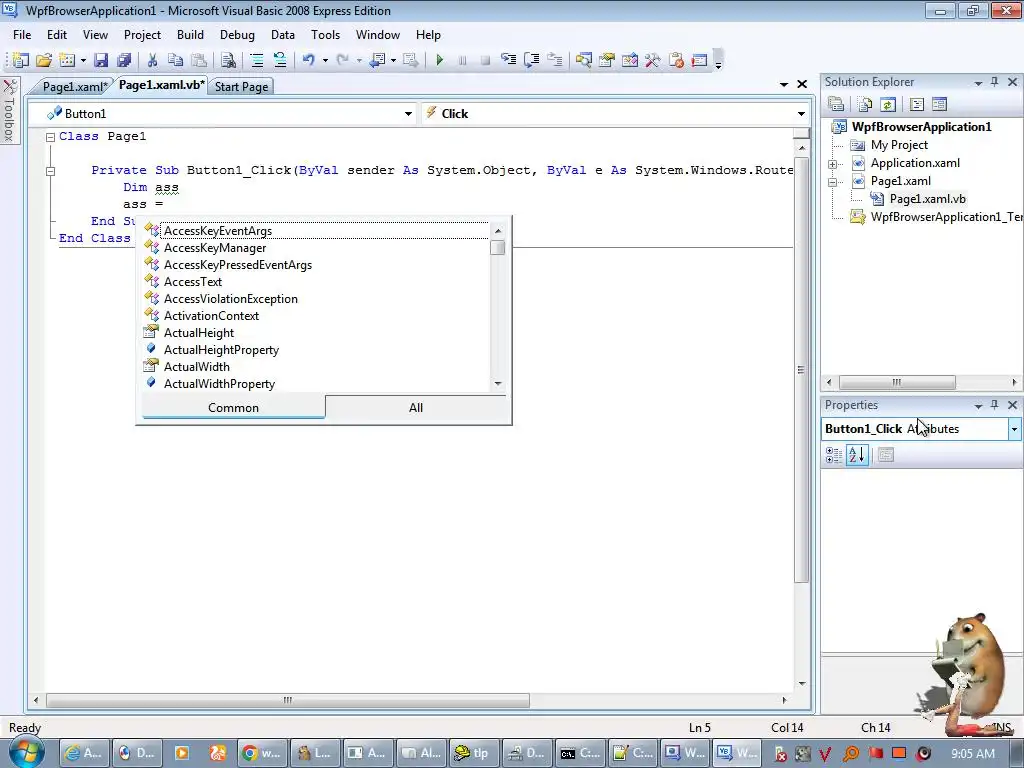
Task: Click the Windows Start orb
Action: pyautogui.click(x=26, y=751)
